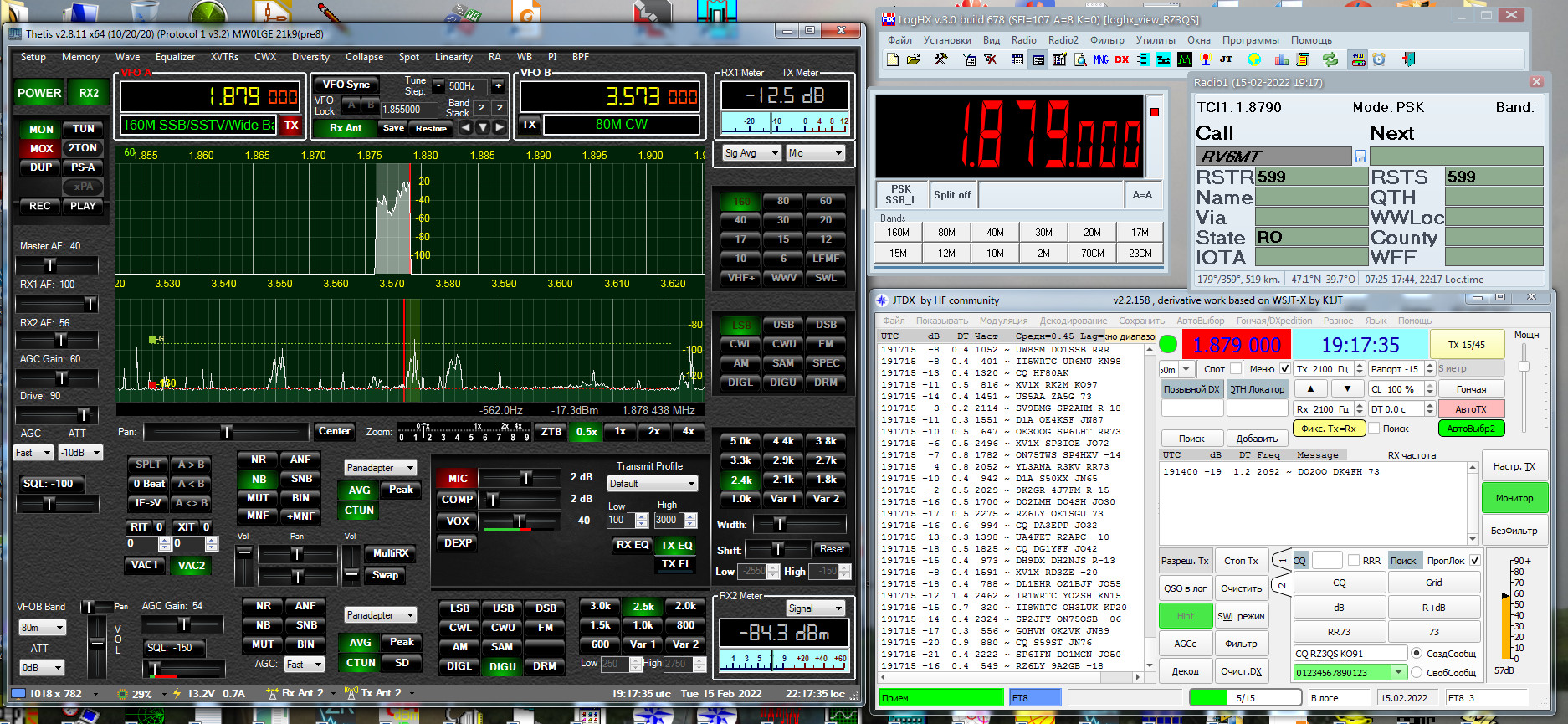Open the hammer-and-wrench settings icon in LogHX
Screen dimensions: 1568x724
[940, 59]
